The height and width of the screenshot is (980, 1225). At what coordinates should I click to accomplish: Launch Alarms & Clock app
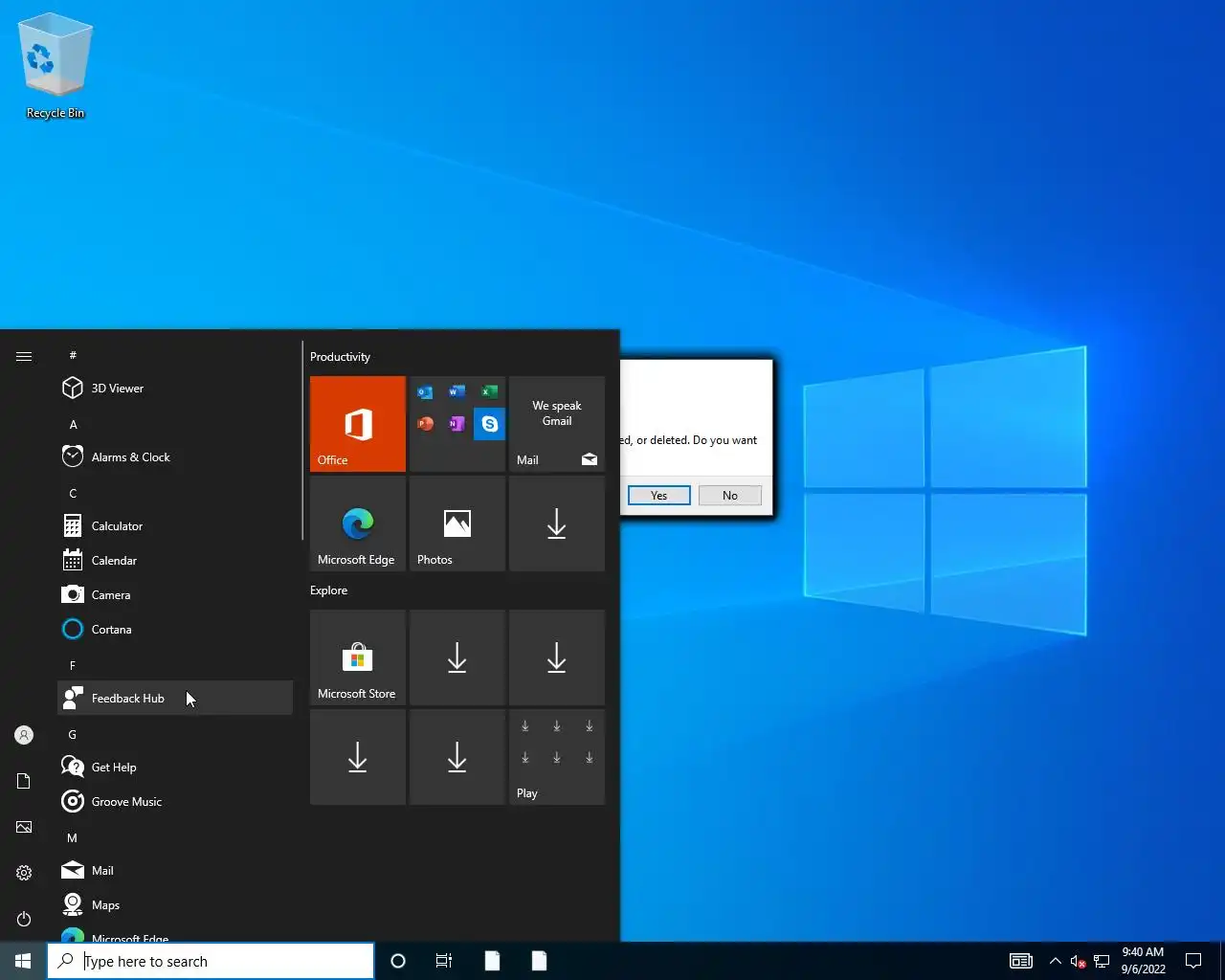175,457
